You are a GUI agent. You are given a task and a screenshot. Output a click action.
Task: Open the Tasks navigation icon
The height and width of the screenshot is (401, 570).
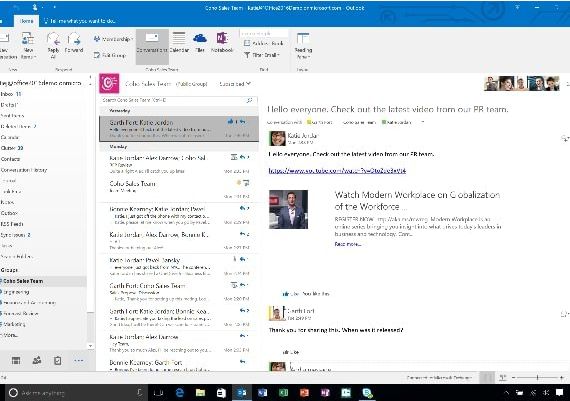point(57,360)
